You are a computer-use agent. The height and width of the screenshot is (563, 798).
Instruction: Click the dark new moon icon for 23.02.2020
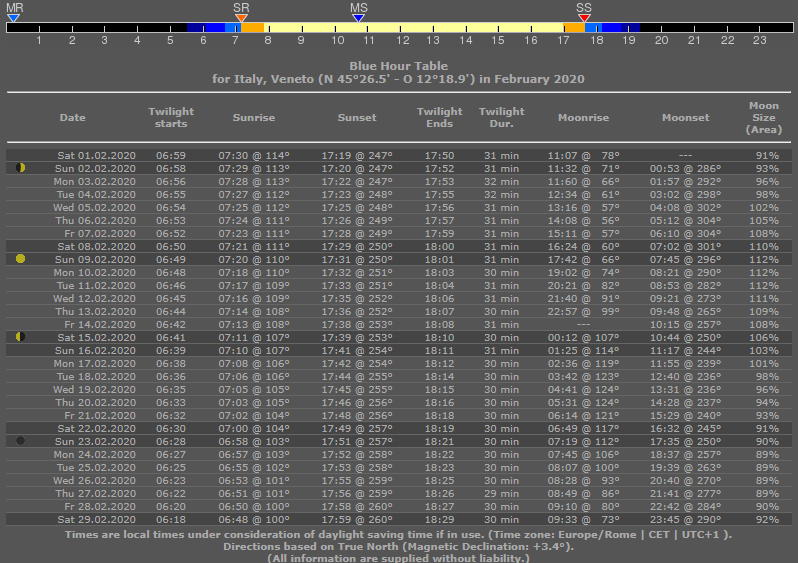pos(21,440)
